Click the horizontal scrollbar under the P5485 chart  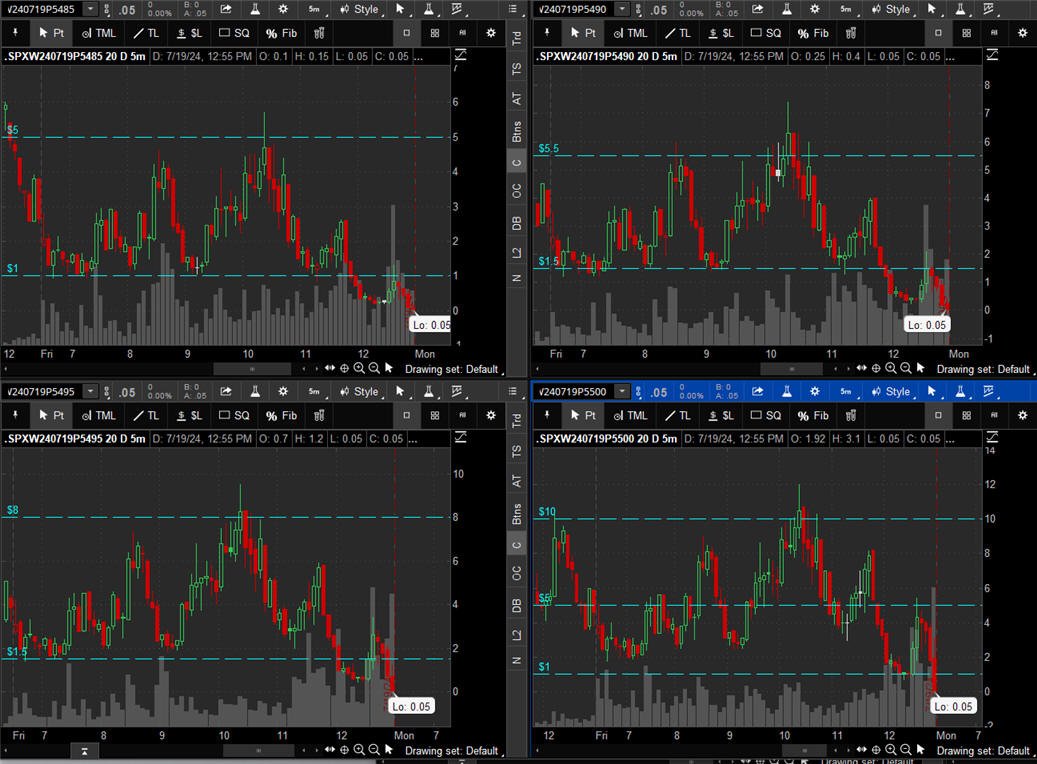point(251,368)
